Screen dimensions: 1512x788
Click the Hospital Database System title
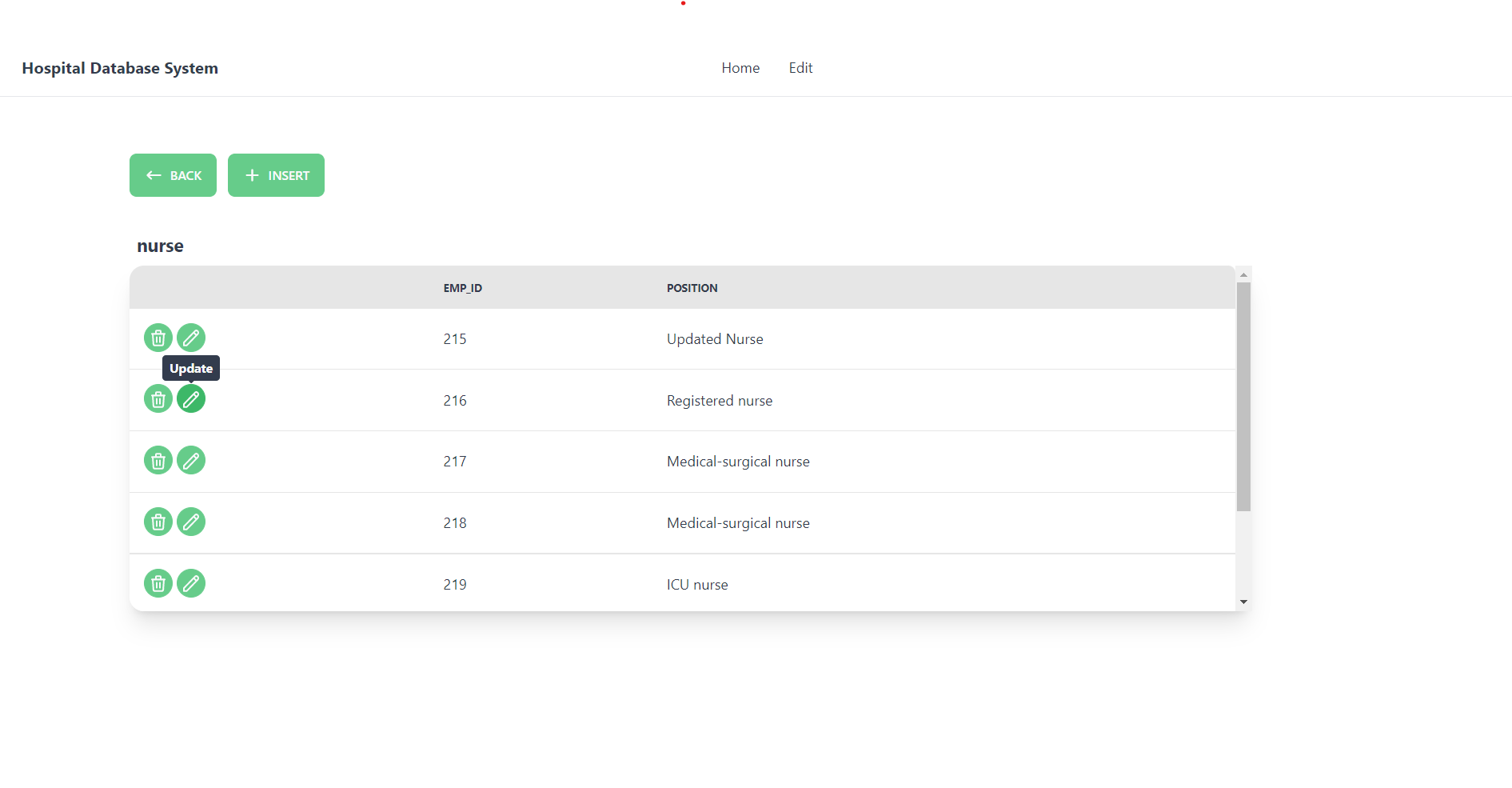[120, 68]
